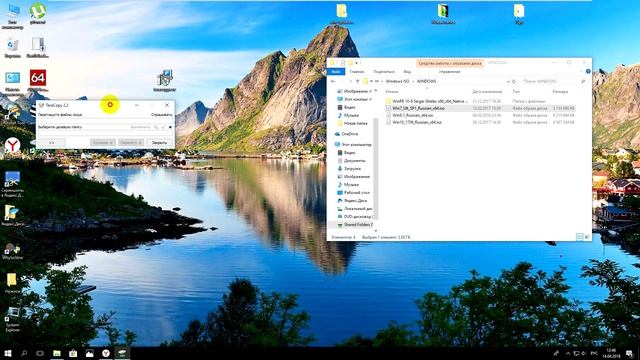Click Properties icon in quick access toolbar
This screenshot has height=360, width=640.
[343, 62]
